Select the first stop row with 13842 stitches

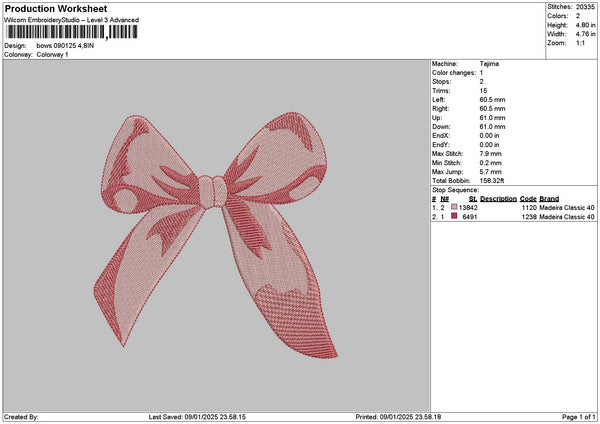[x=512, y=207]
